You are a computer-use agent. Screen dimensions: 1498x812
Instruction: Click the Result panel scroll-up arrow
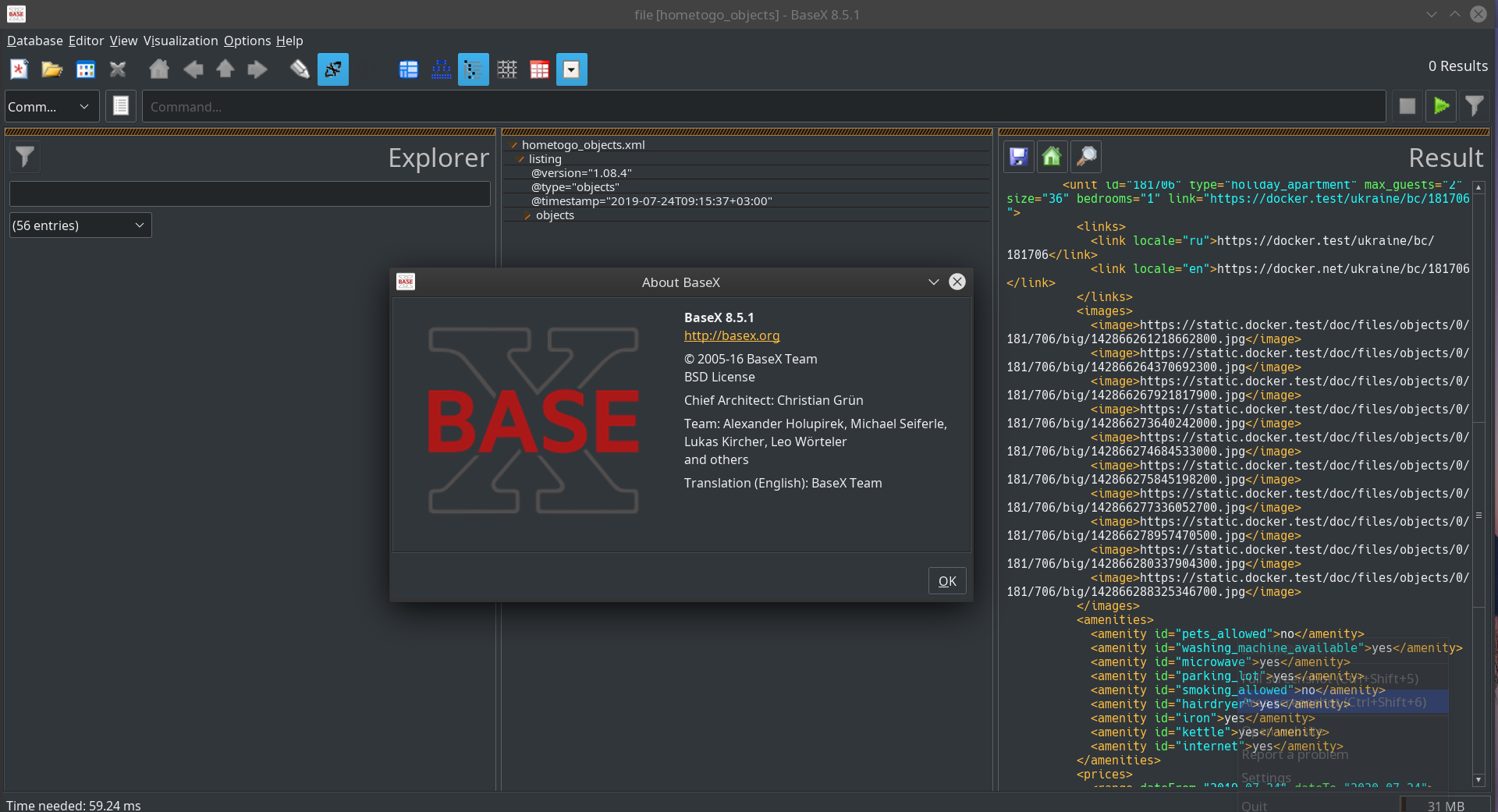(1478, 188)
